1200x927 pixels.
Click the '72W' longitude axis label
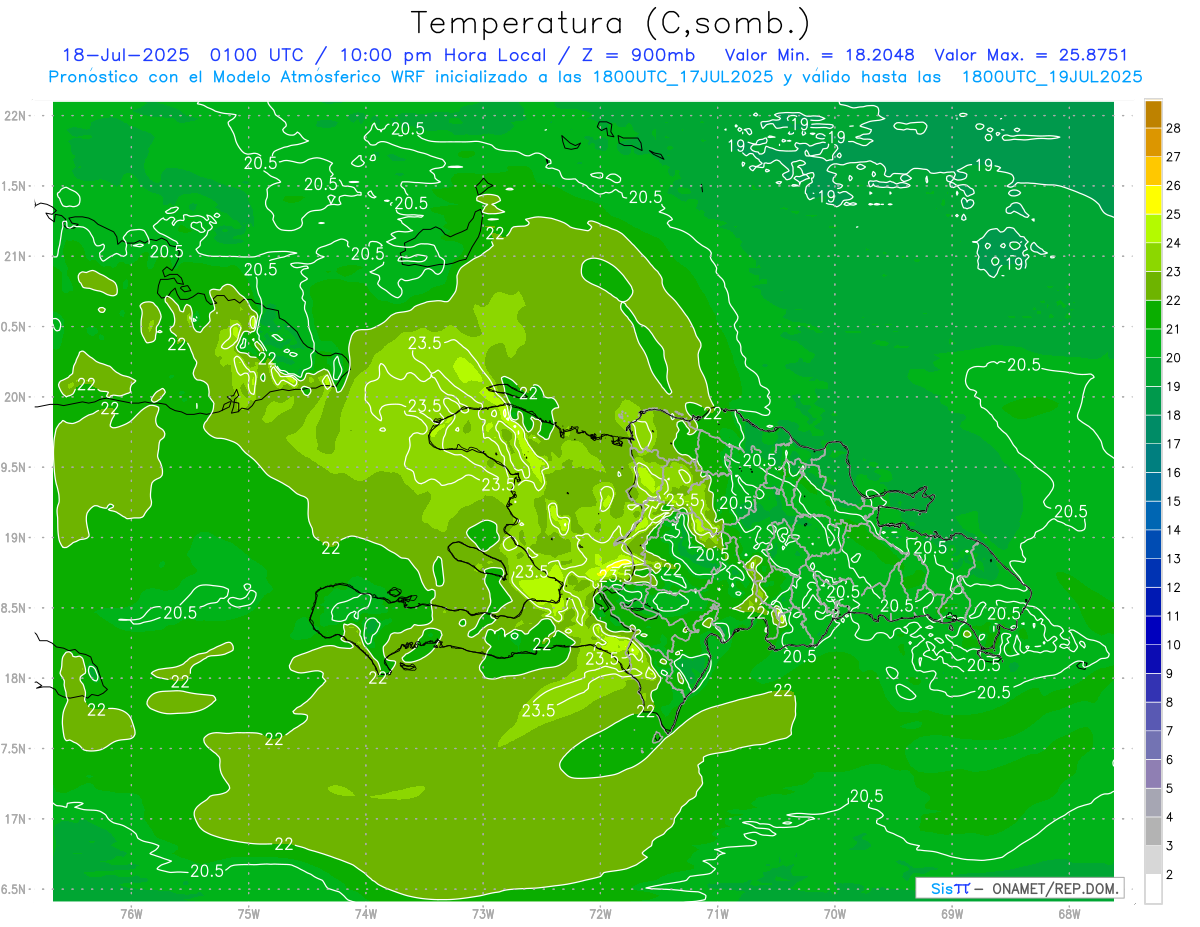coord(600,913)
